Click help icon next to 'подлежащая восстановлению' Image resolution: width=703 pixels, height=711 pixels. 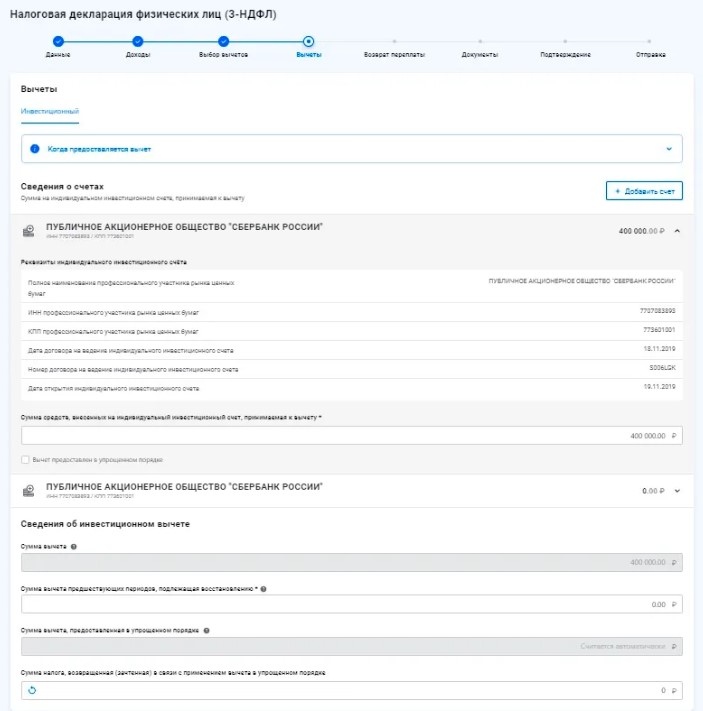click(264, 589)
